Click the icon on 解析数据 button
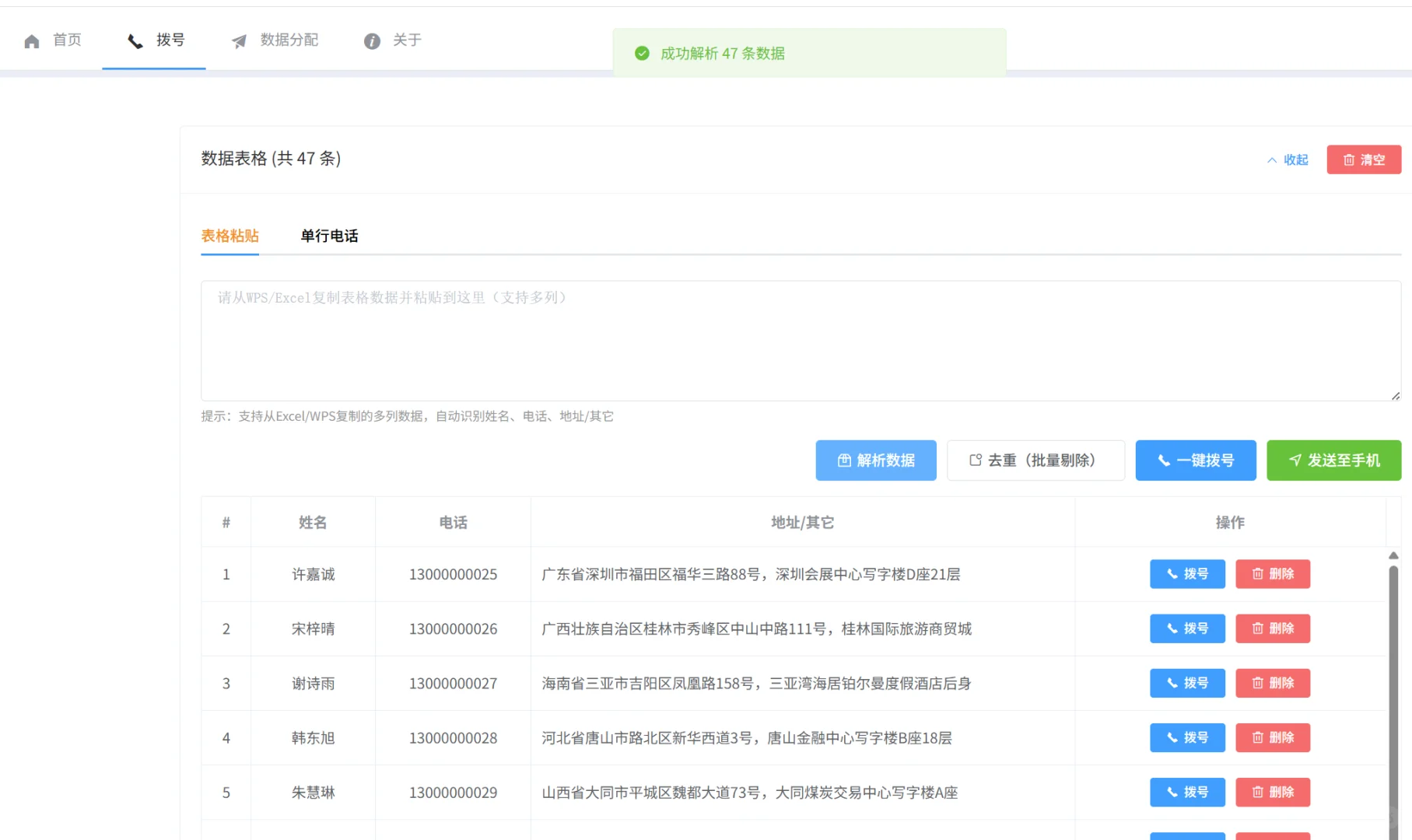 pyautogui.click(x=845, y=460)
